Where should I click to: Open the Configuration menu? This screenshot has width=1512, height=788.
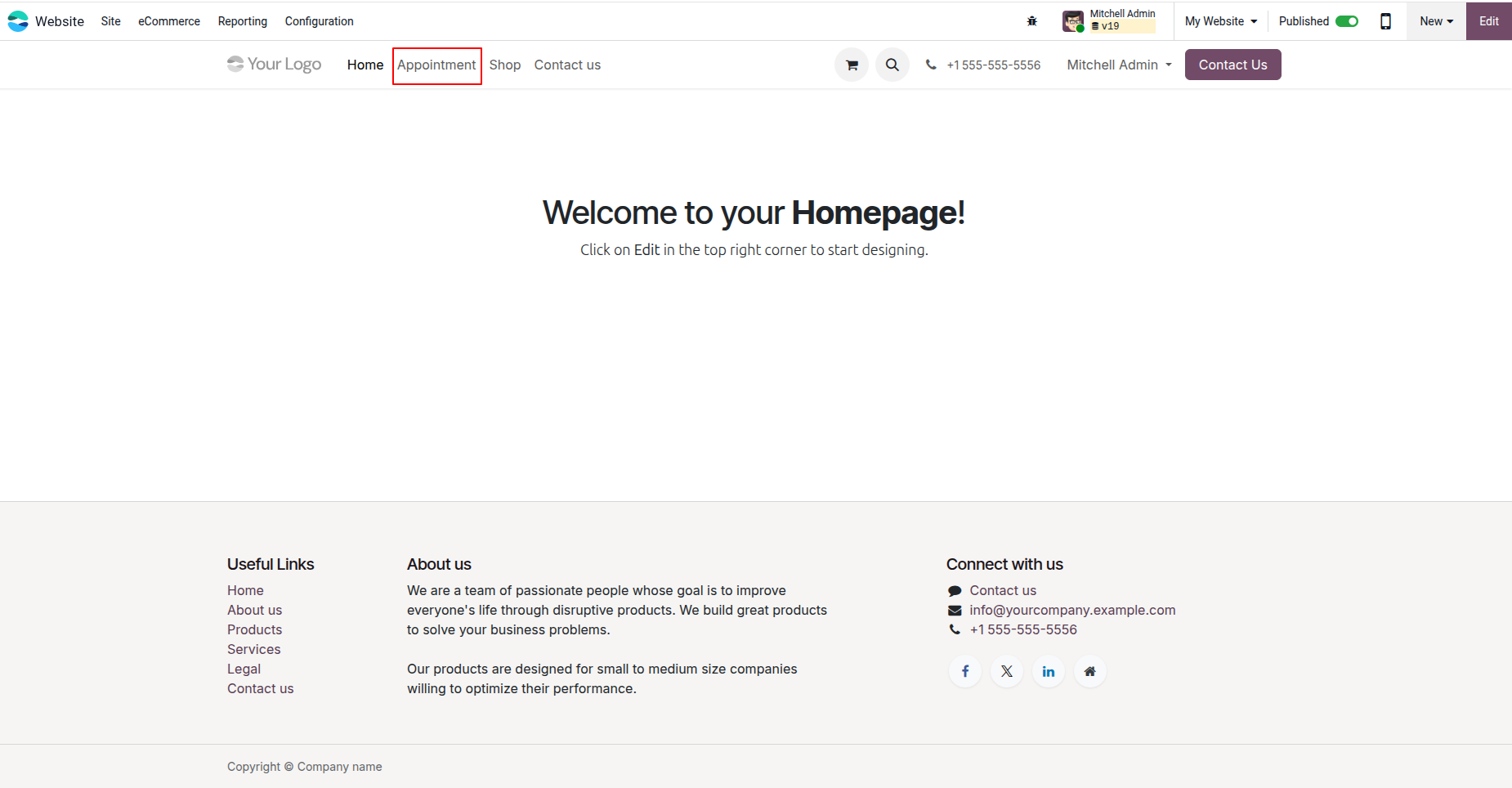(320, 21)
